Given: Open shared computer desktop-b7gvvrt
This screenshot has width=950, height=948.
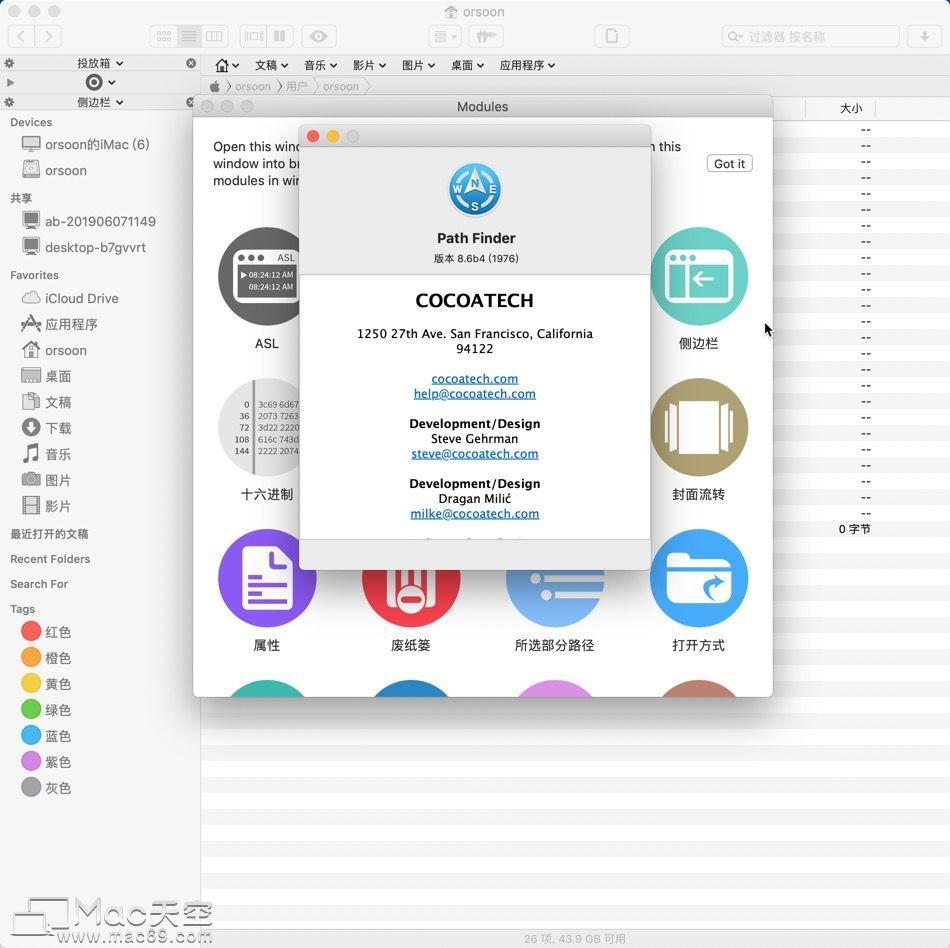Looking at the screenshot, I should (84, 247).
